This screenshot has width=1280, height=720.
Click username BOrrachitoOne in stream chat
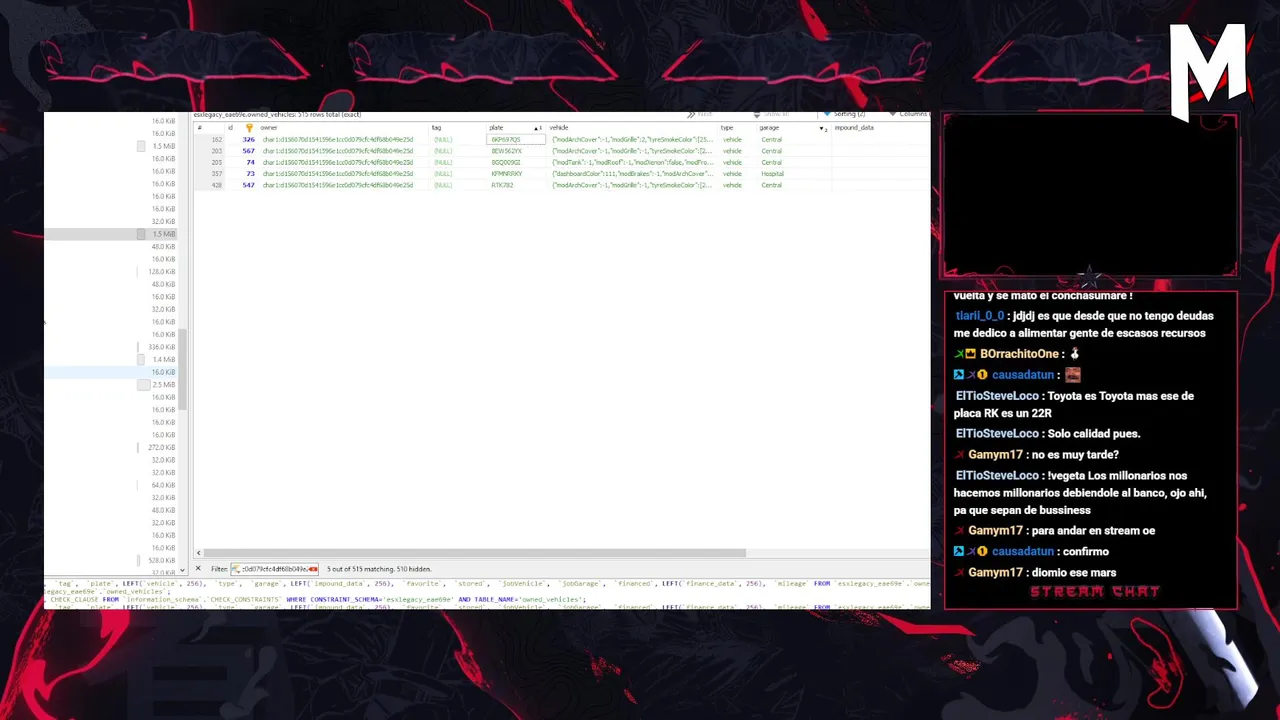tap(1019, 354)
